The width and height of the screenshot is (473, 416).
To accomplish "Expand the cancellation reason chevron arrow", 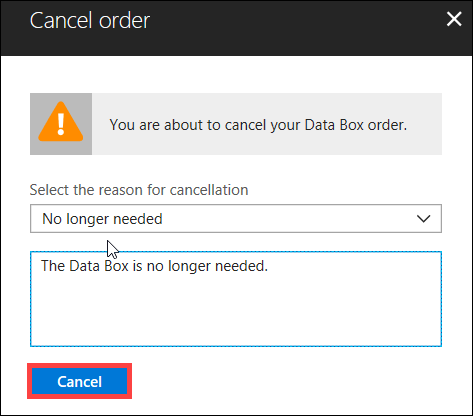I will coord(424,219).
